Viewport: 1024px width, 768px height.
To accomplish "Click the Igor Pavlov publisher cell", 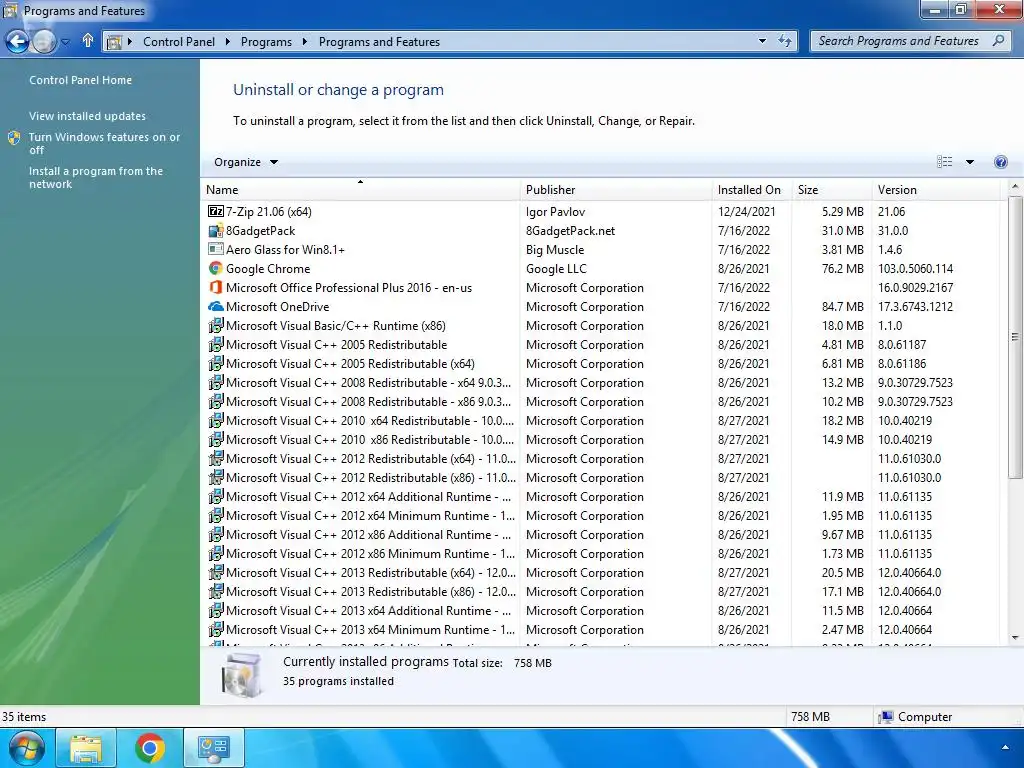I will tap(555, 212).
